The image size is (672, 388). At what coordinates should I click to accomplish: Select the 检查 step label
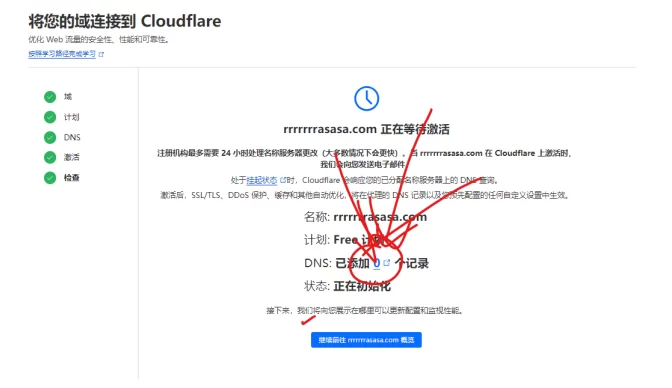pyautogui.click(x=72, y=177)
